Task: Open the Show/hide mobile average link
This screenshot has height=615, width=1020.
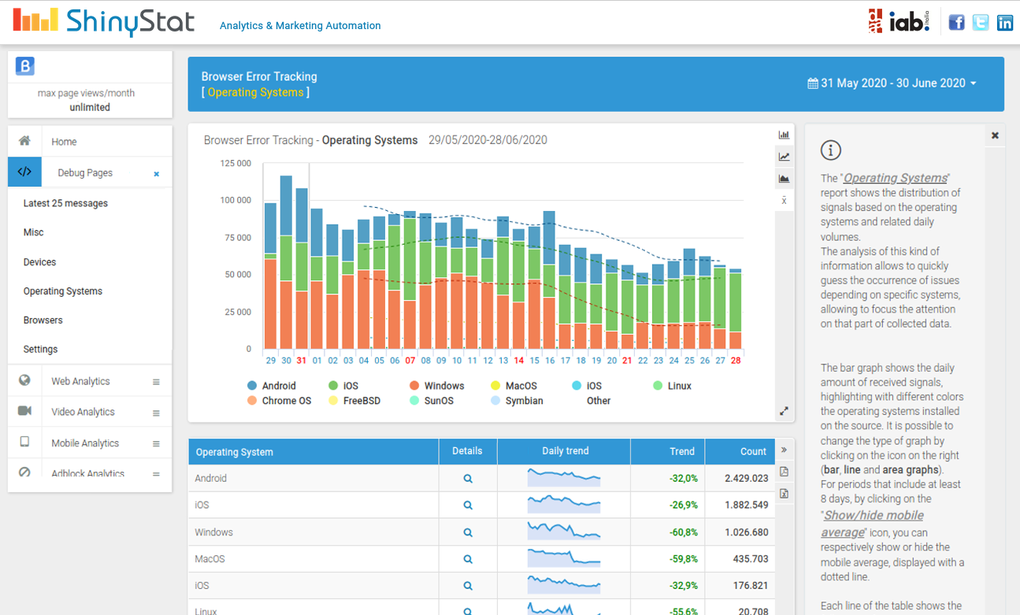Action: [872, 515]
